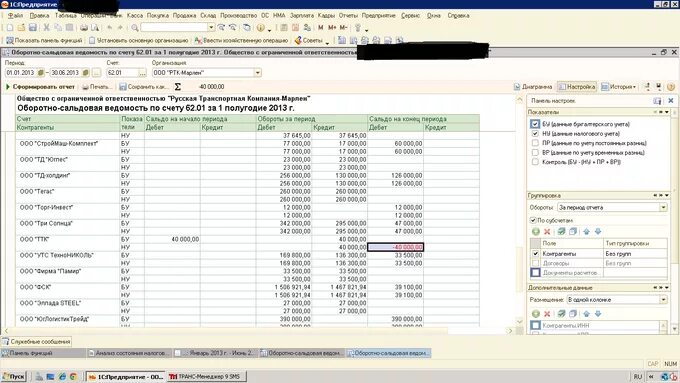Image resolution: width=680 pixels, height=383 pixels.
Task: Open the Отчеты menu
Action: [348, 15]
